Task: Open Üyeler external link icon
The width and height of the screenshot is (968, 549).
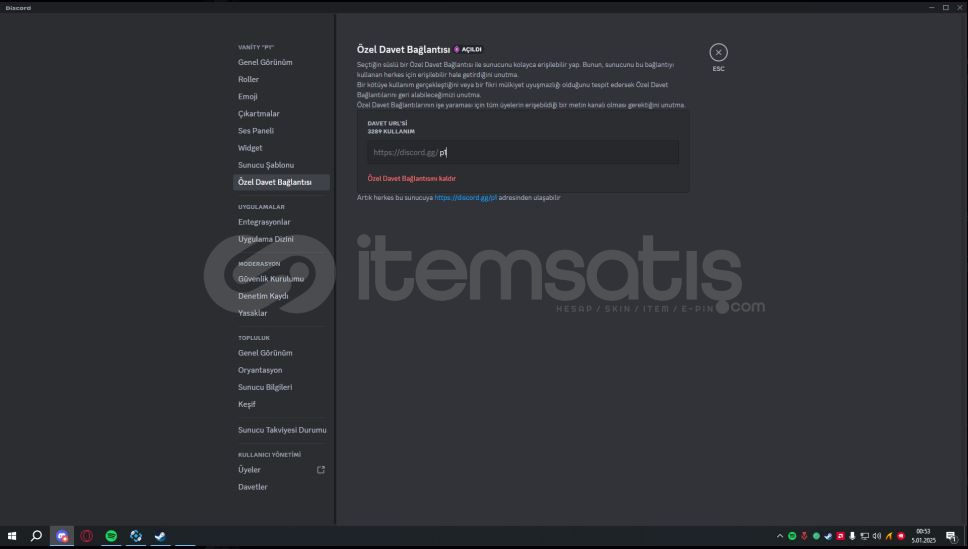Action: click(x=321, y=470)
